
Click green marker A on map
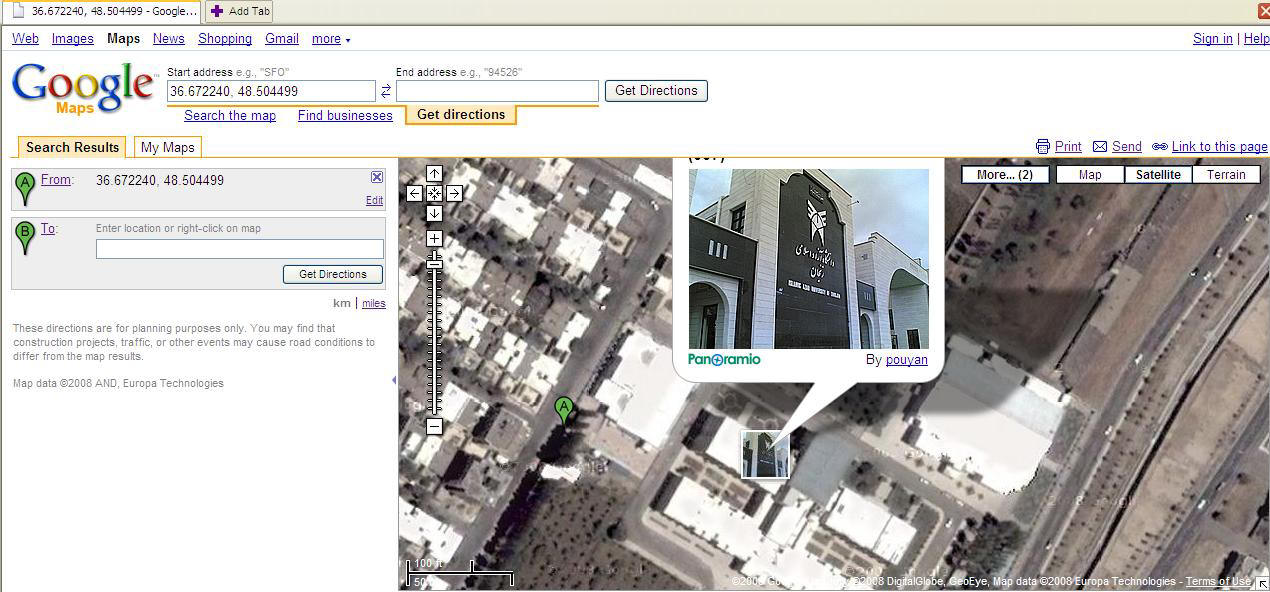click(x=564, y=409)
